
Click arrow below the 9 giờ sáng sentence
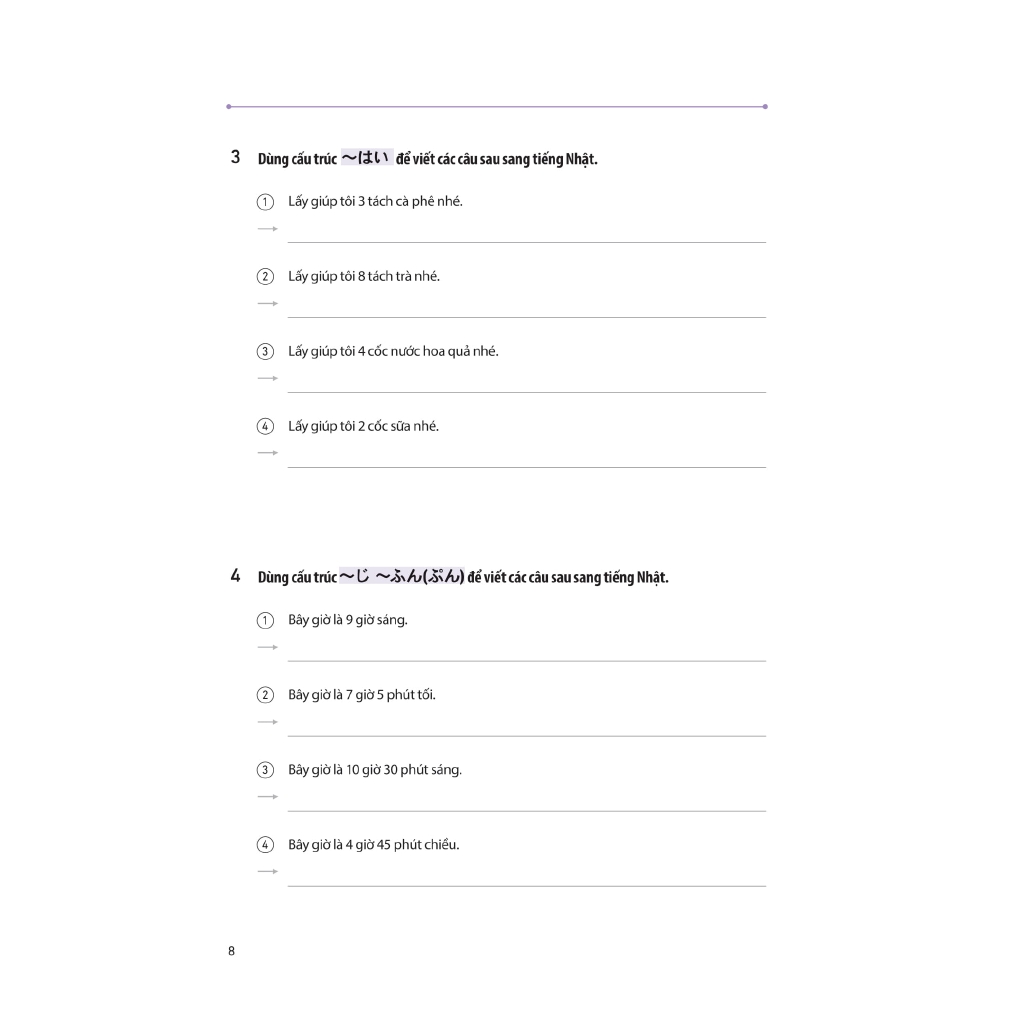click(x=267, y=647)
